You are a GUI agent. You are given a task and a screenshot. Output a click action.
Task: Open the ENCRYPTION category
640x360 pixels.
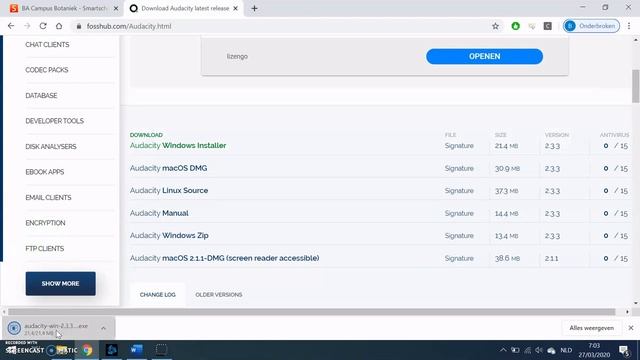tap(45, 223)
